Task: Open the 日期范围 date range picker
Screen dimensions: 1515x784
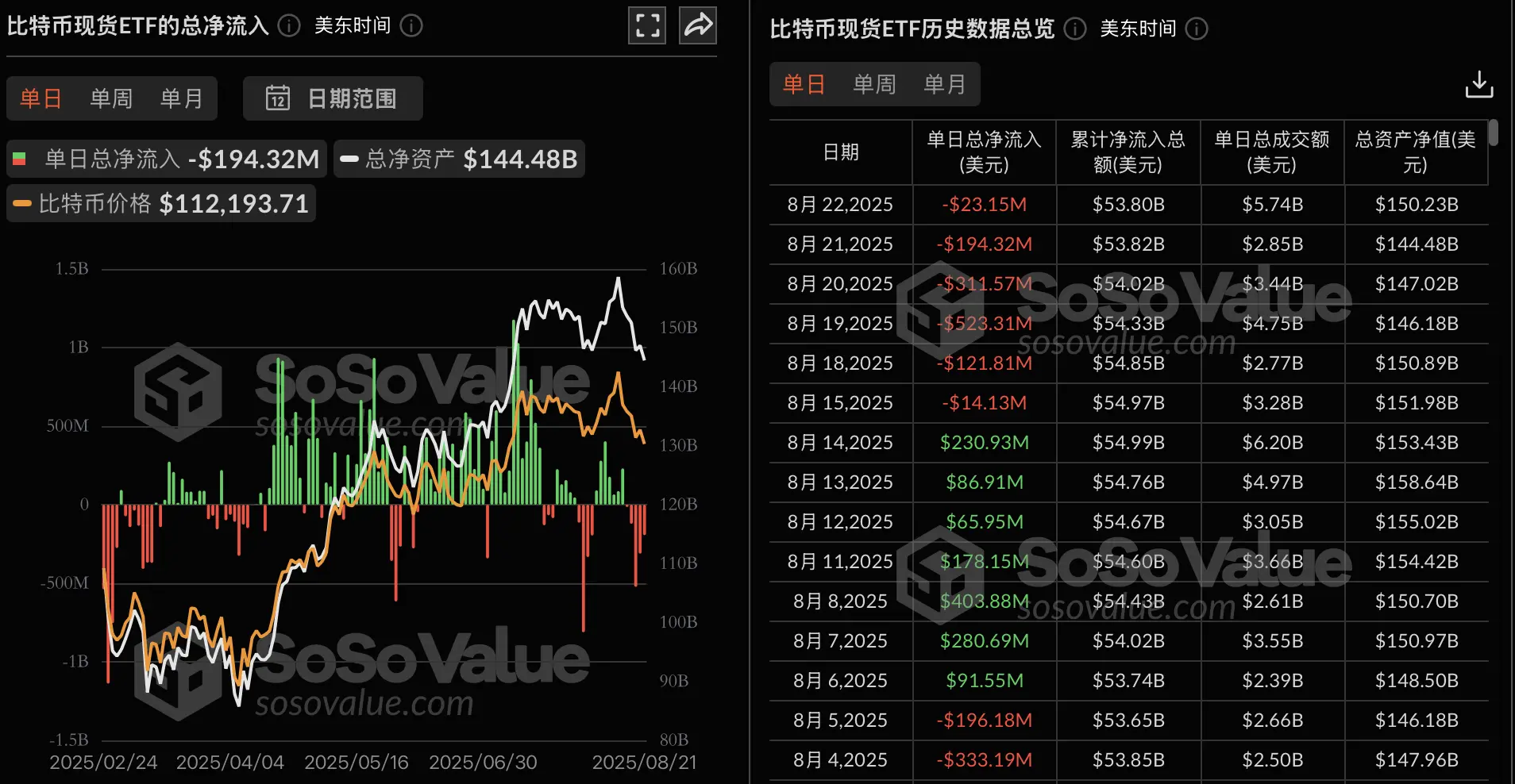Action: pos(333,98)
